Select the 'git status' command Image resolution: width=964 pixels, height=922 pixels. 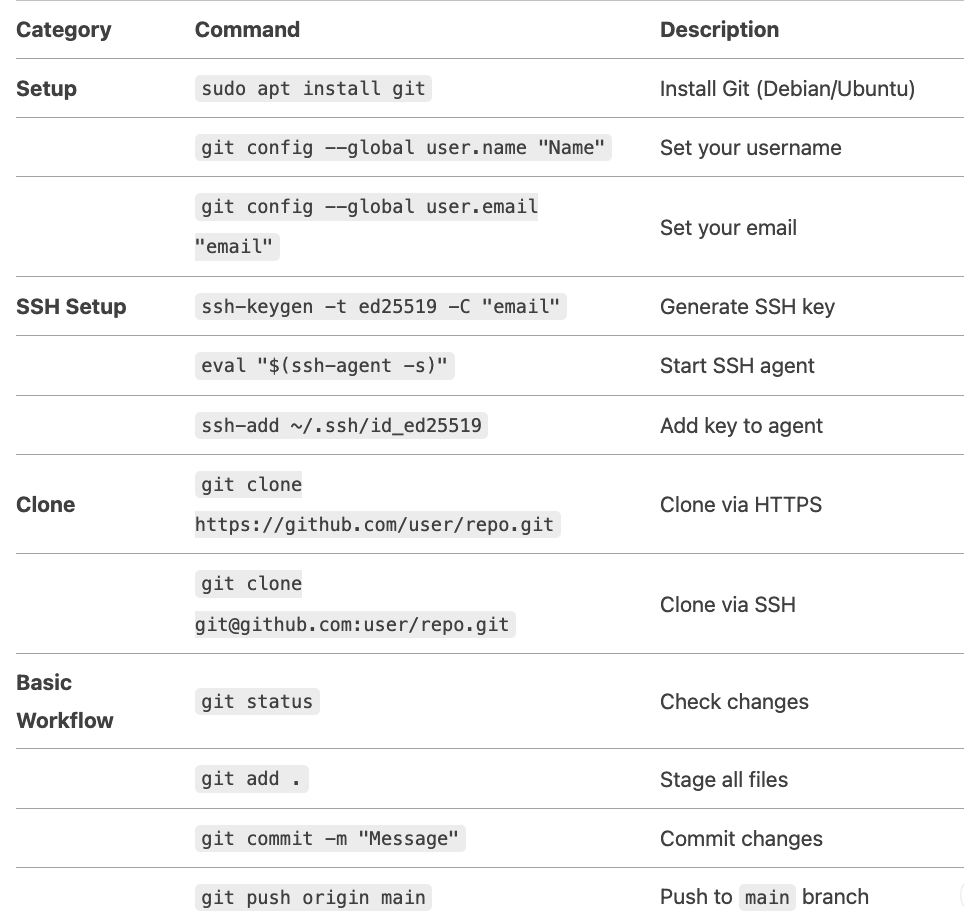pos(257,701)
